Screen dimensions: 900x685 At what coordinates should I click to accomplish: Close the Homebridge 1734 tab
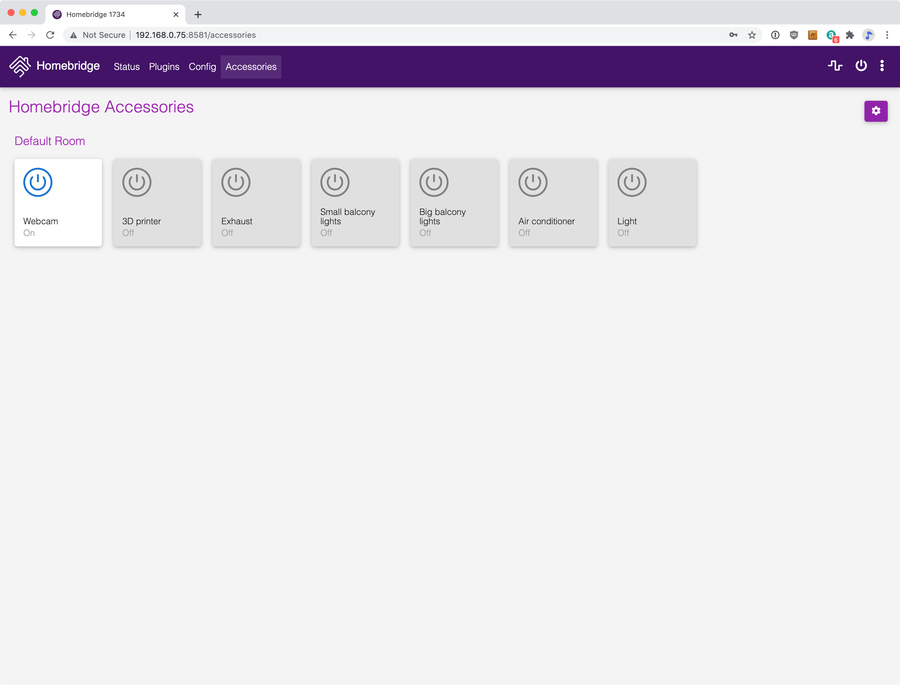(x=176, y=14)
